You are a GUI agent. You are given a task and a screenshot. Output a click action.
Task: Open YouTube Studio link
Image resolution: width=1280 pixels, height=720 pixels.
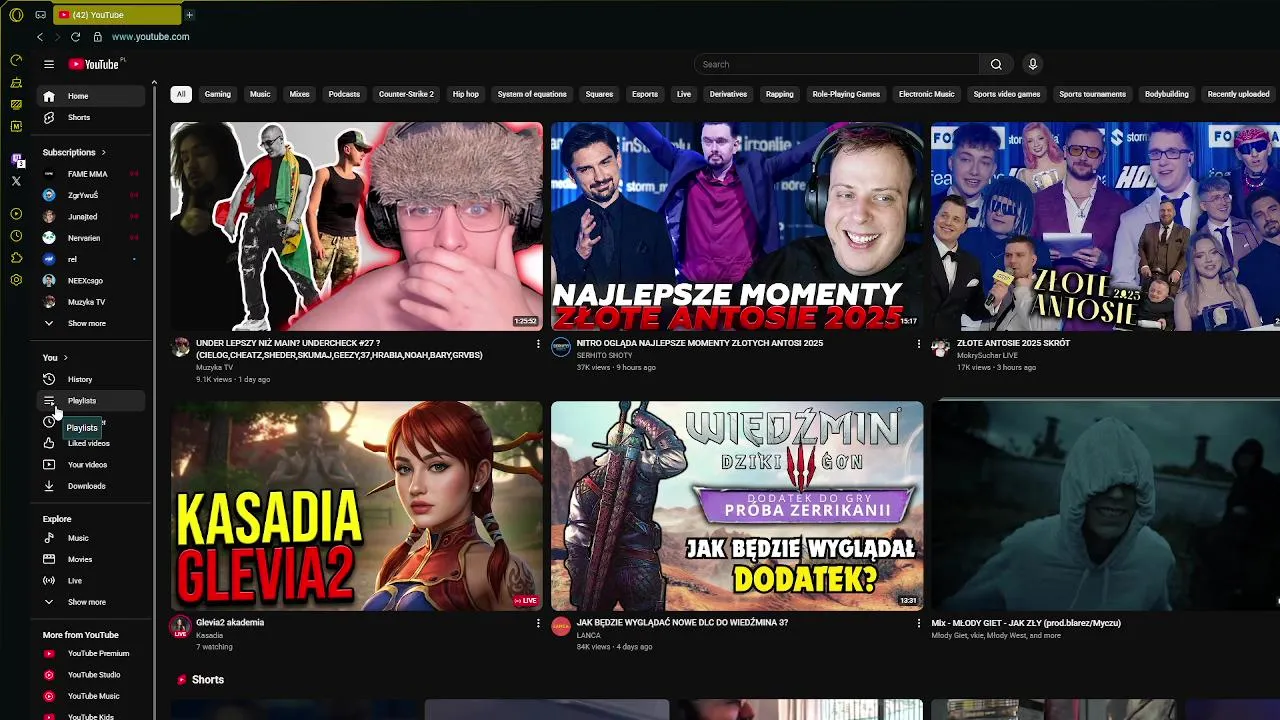[92, 675]
